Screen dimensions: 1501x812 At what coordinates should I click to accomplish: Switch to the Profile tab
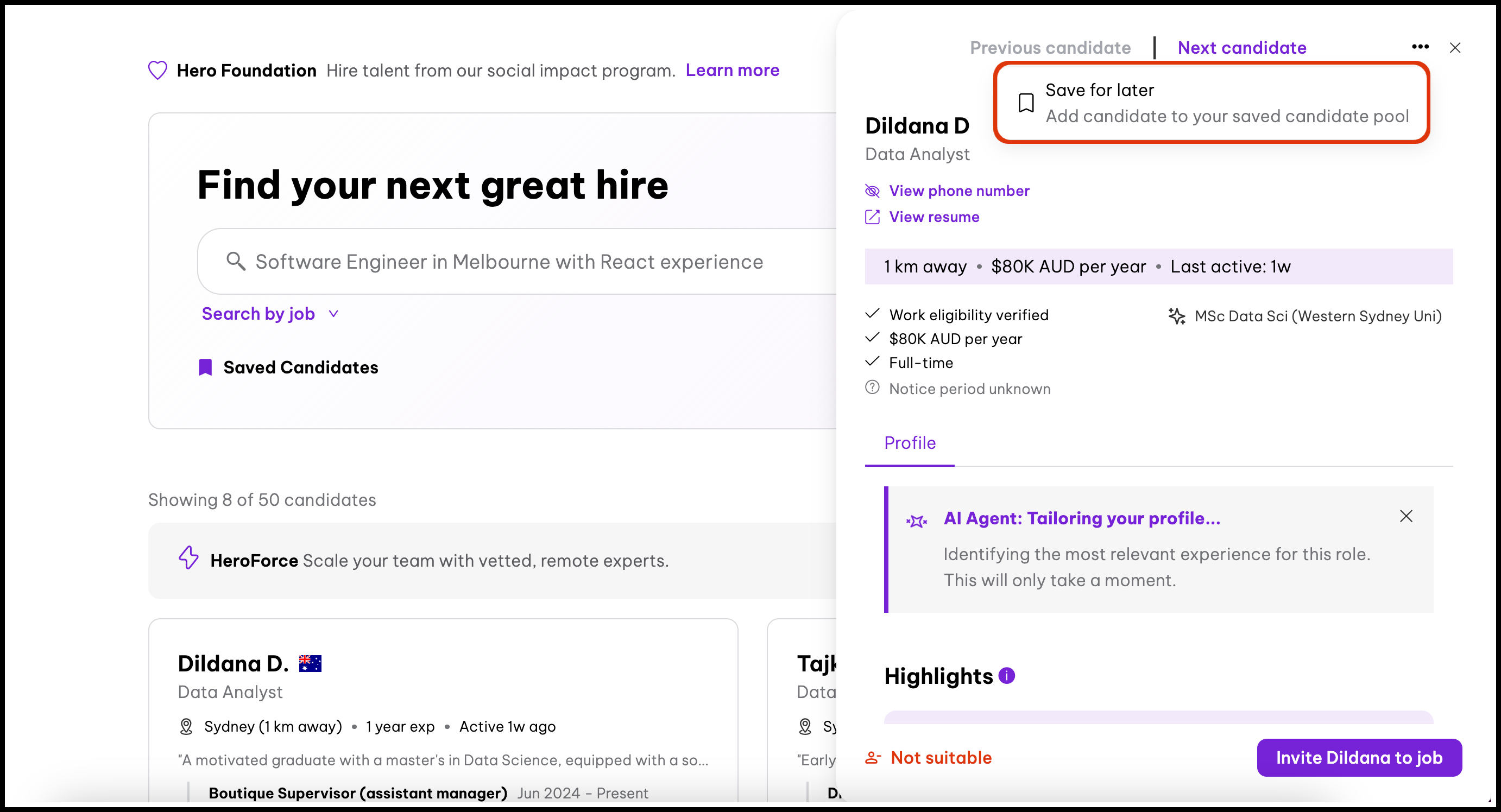[x=909, y=443]
